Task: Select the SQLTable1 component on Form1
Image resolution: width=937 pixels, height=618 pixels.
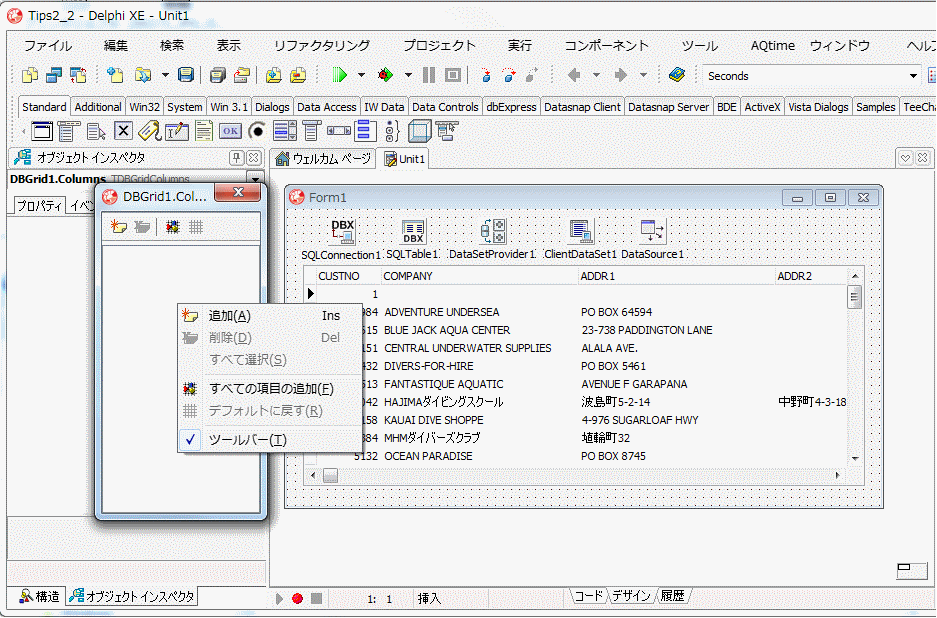Action: click(413, 232)
